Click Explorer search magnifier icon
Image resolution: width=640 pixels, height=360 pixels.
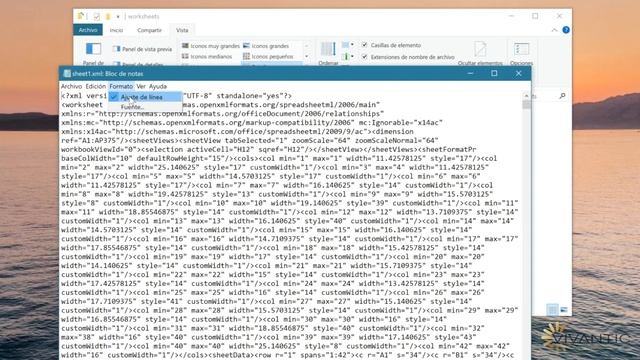(562, 96)
